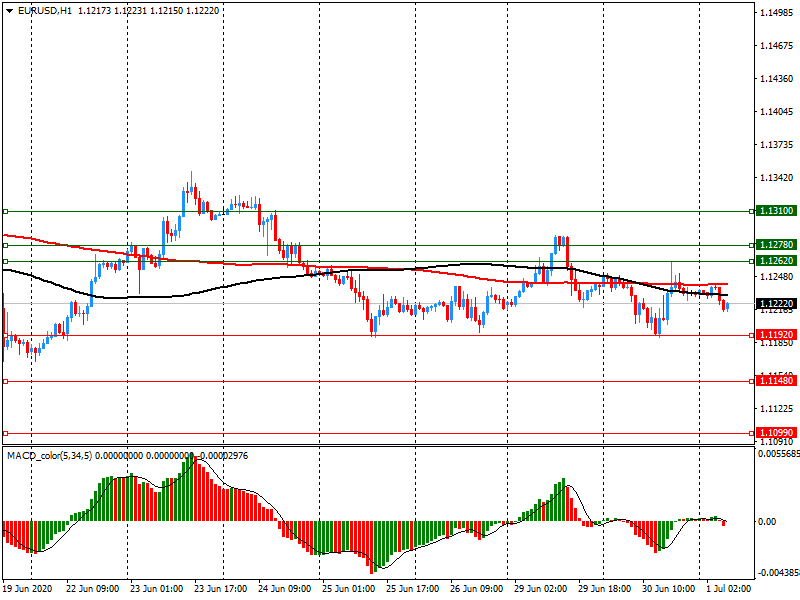Click the 1.12480 price scale value
This screenshot has height=600, width=800.
[x=777, y=277]
